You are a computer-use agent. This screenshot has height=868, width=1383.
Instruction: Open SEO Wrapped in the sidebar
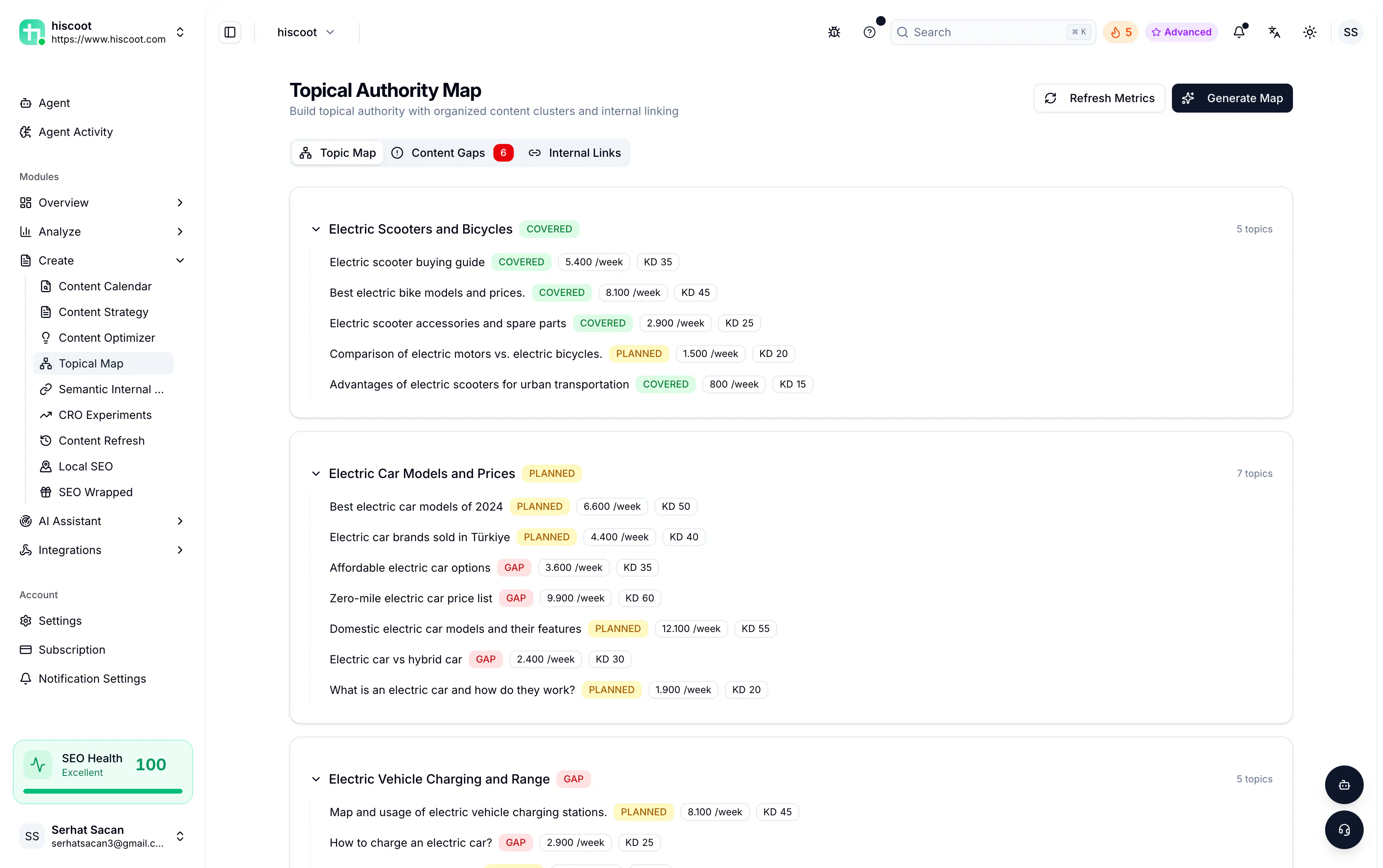(x=103, y=492)
